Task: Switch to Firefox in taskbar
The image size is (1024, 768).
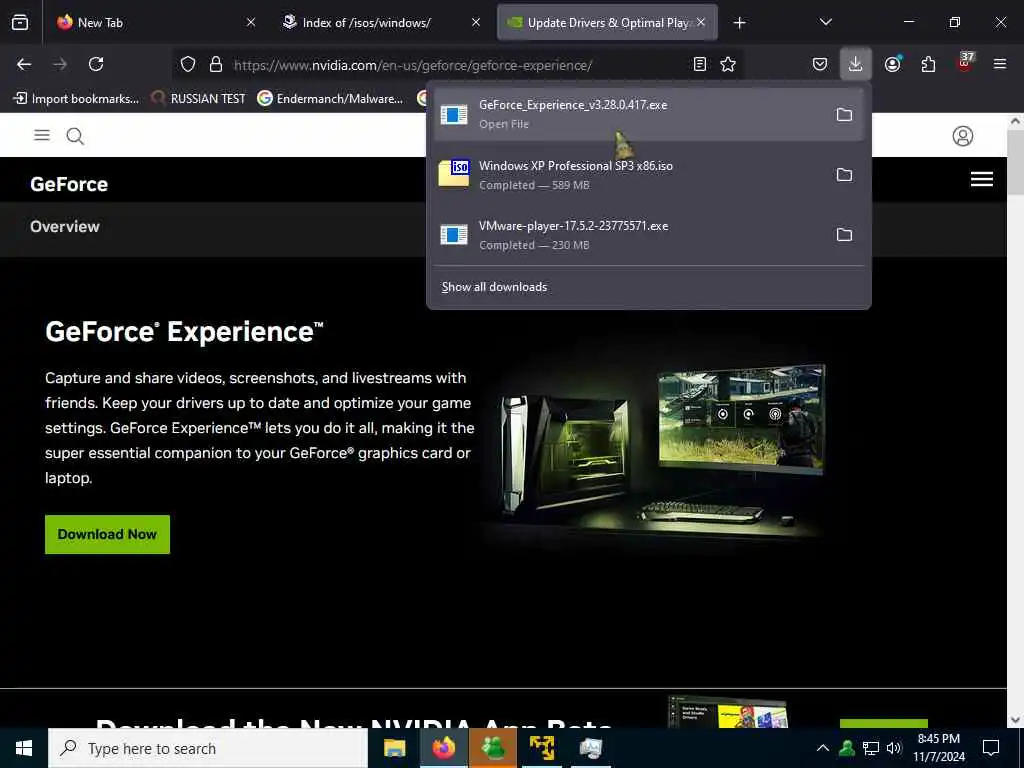Action: (x=443, y=748)
